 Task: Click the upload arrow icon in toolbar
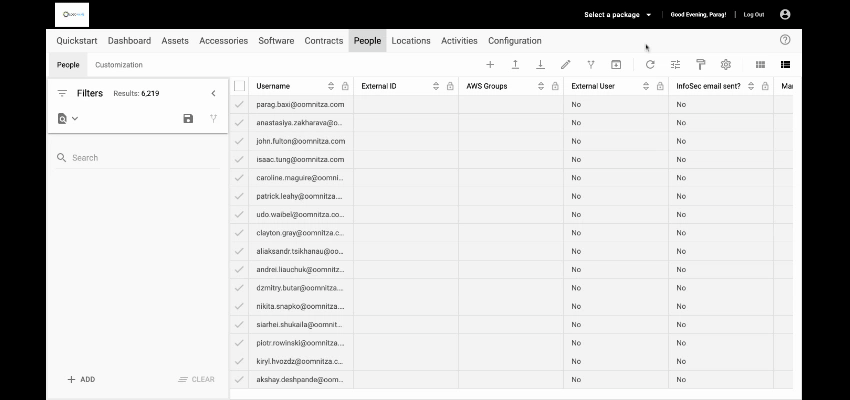click(515, 65)
